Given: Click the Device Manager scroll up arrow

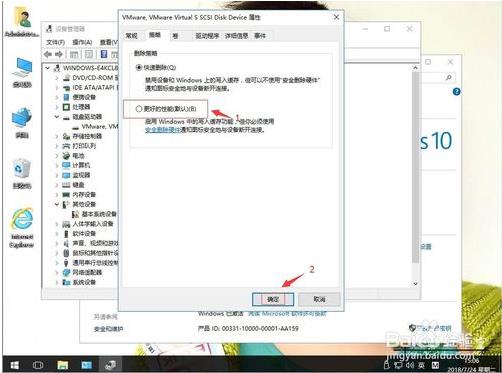Looking at the screenshot, I should coord(415,68).
